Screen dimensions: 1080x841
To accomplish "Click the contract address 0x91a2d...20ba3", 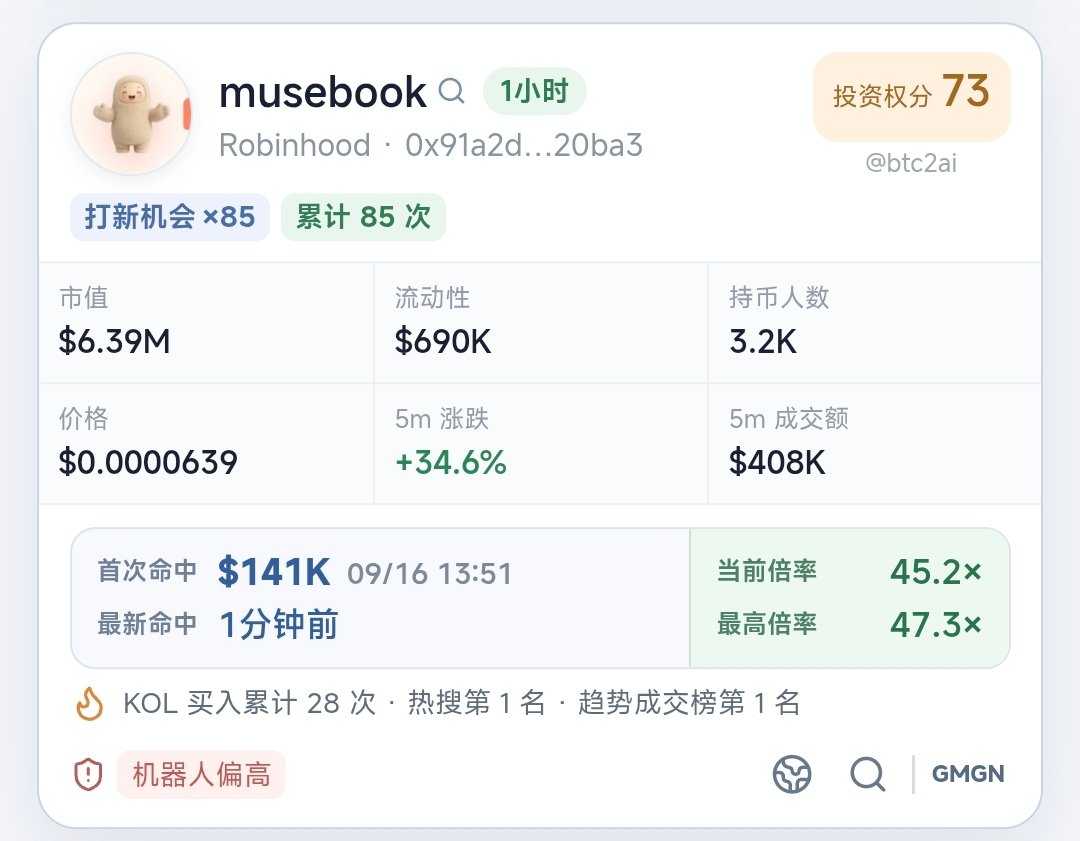I will tap(523, 145).
